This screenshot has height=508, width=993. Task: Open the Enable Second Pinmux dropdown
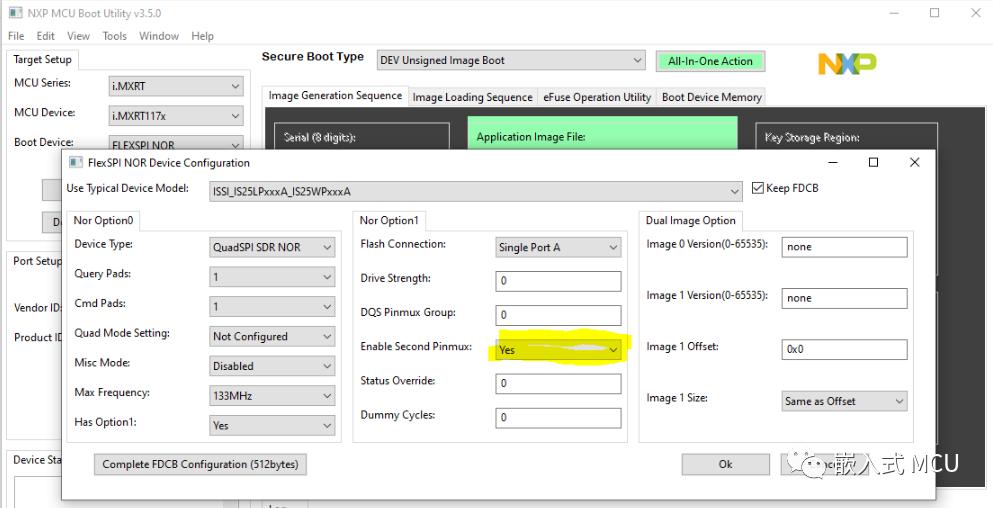[x=557, y=350]
